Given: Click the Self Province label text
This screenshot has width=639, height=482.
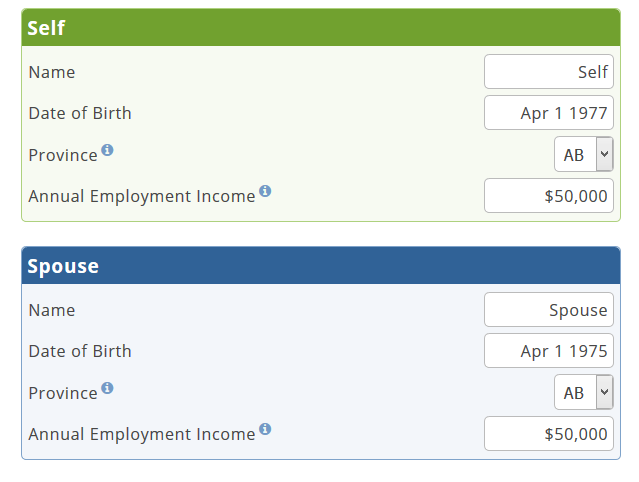Looking at the screenshot, I should coord(63,155).
